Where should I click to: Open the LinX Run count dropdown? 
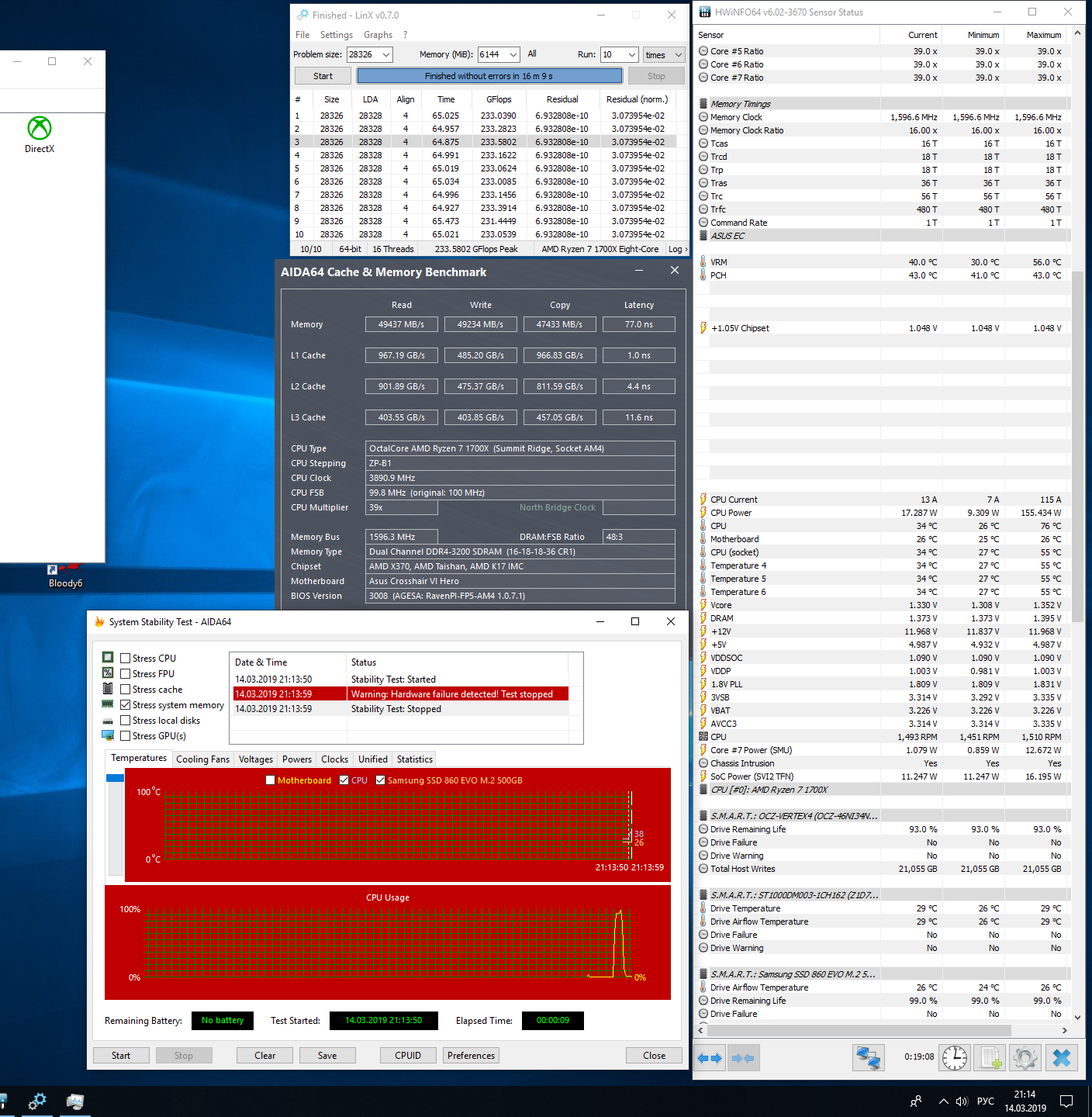click(631, 54)
